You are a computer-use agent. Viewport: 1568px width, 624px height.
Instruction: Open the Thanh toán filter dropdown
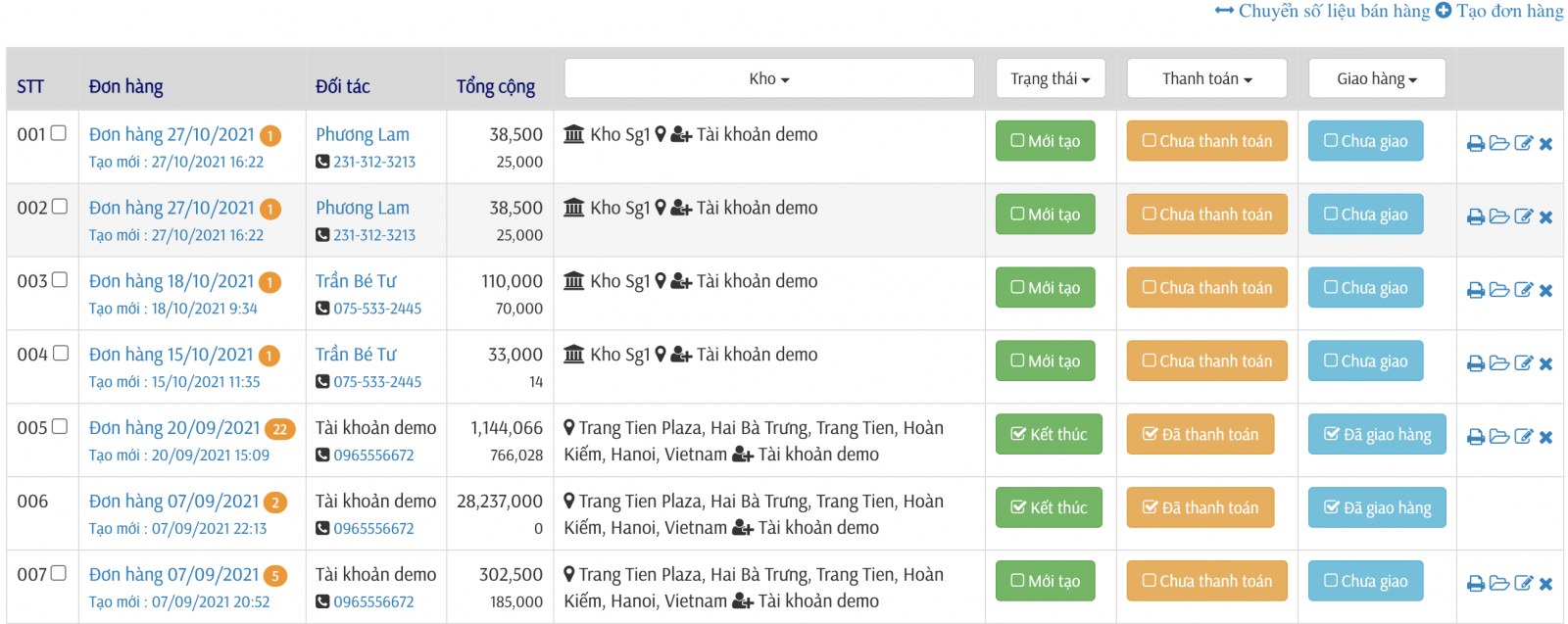(x=1206, y=78)
